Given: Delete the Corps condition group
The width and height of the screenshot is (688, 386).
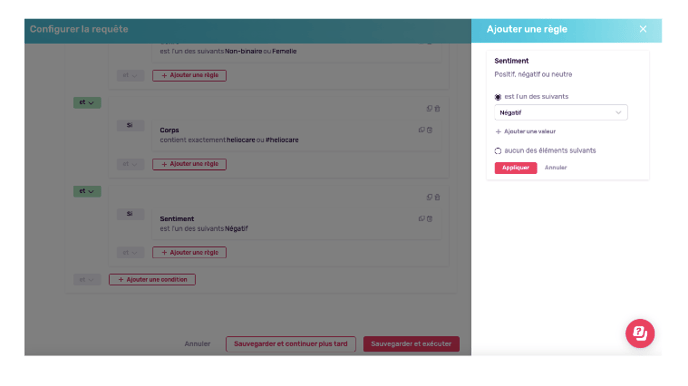Looking at the screenshot, I should [x=437, y=108].
